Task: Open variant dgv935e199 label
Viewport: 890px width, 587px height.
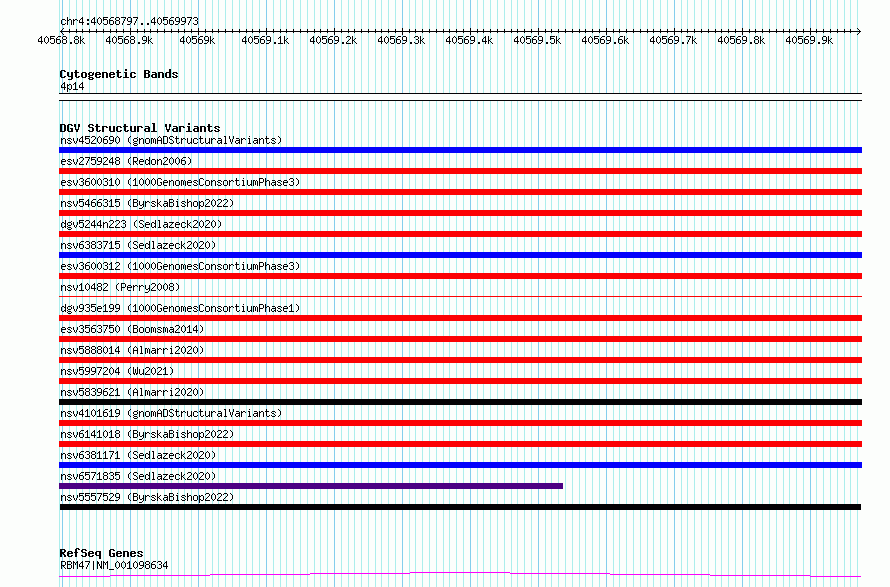Action: pos(180,308)
